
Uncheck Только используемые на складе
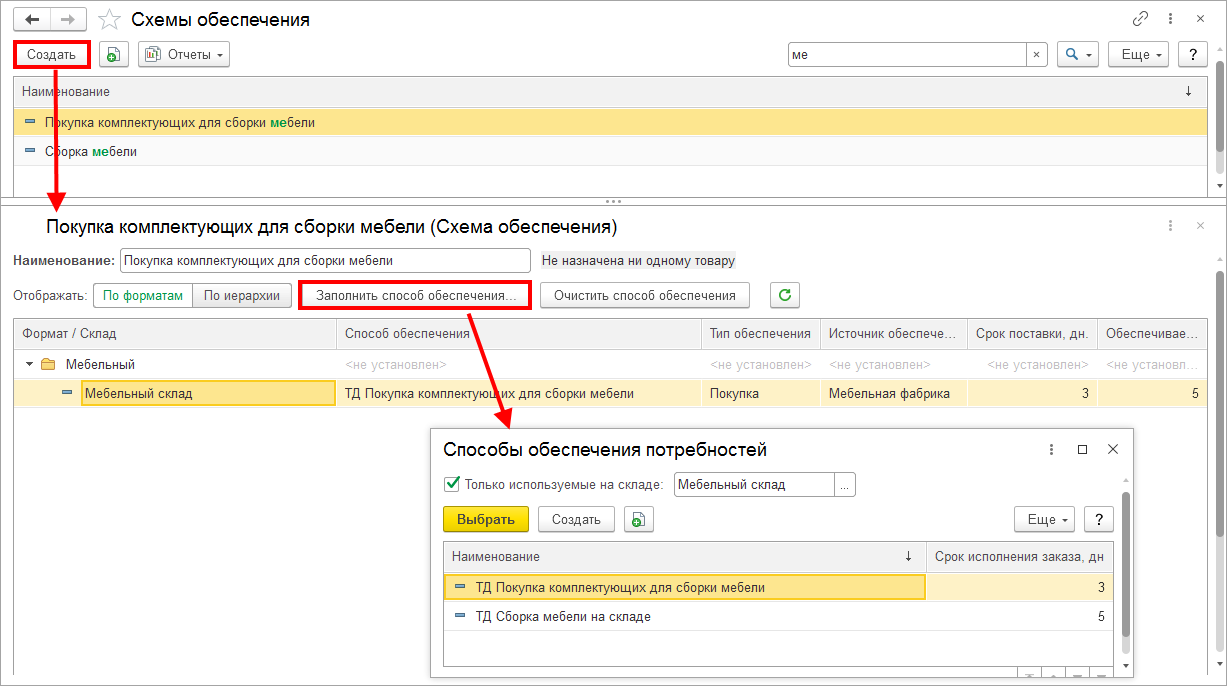[451, 484]
